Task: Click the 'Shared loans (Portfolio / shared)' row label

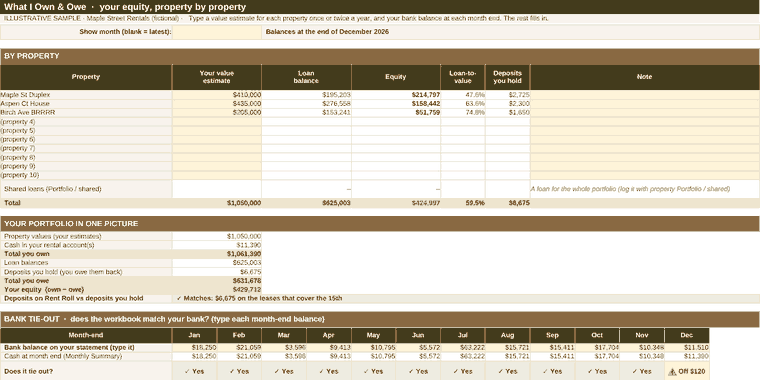Action: click(x=86, y=189)
